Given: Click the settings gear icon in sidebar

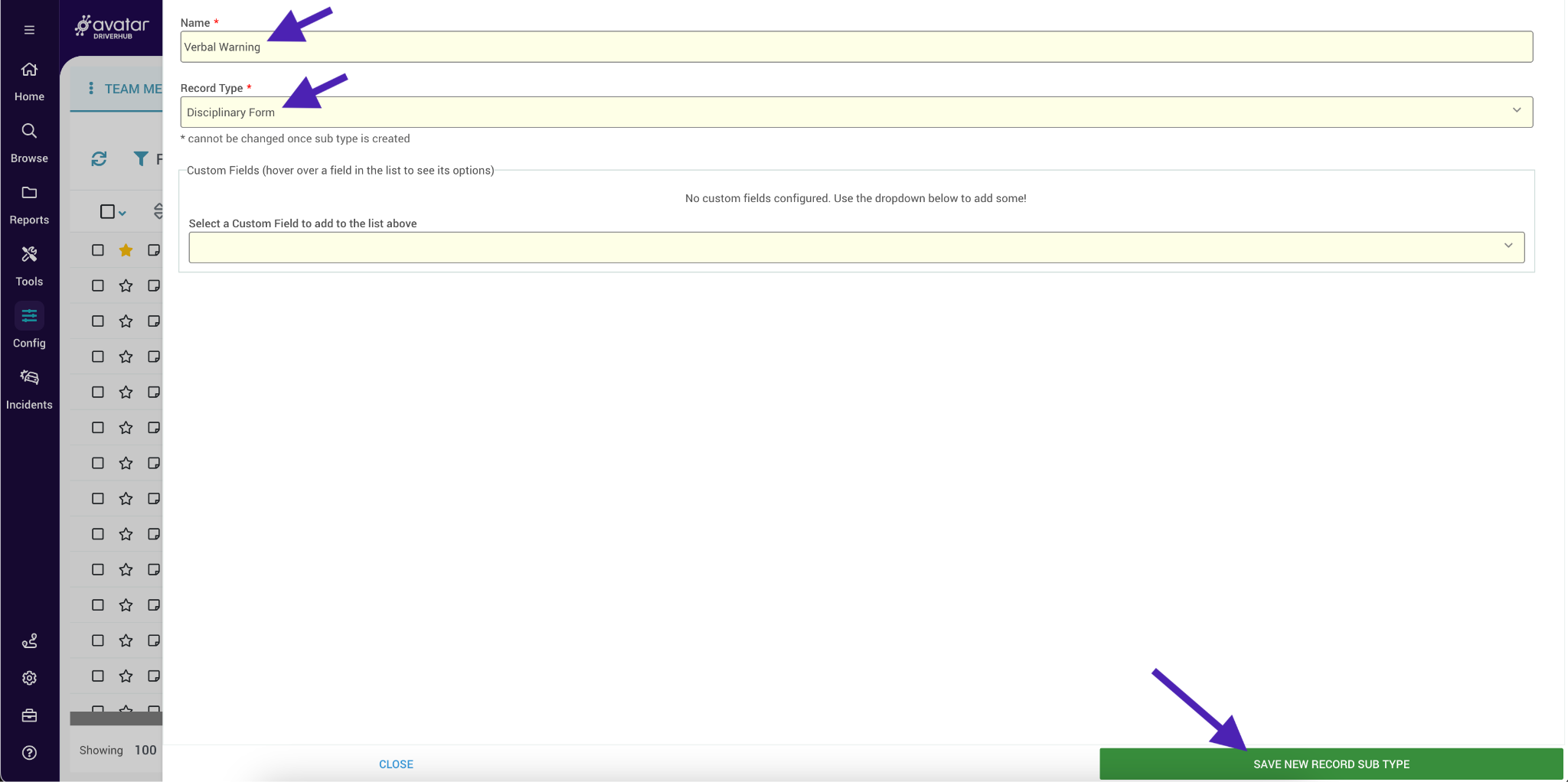Looking at the screenshot, I should click(x=29, y=678).
